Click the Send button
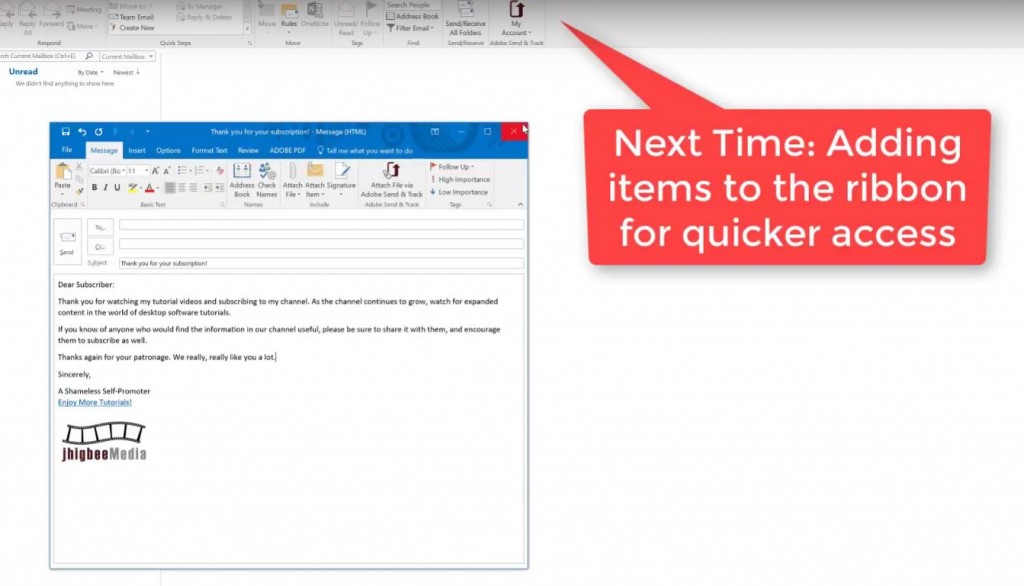This screenshot has width=1024, height=586. coord(67,242)
